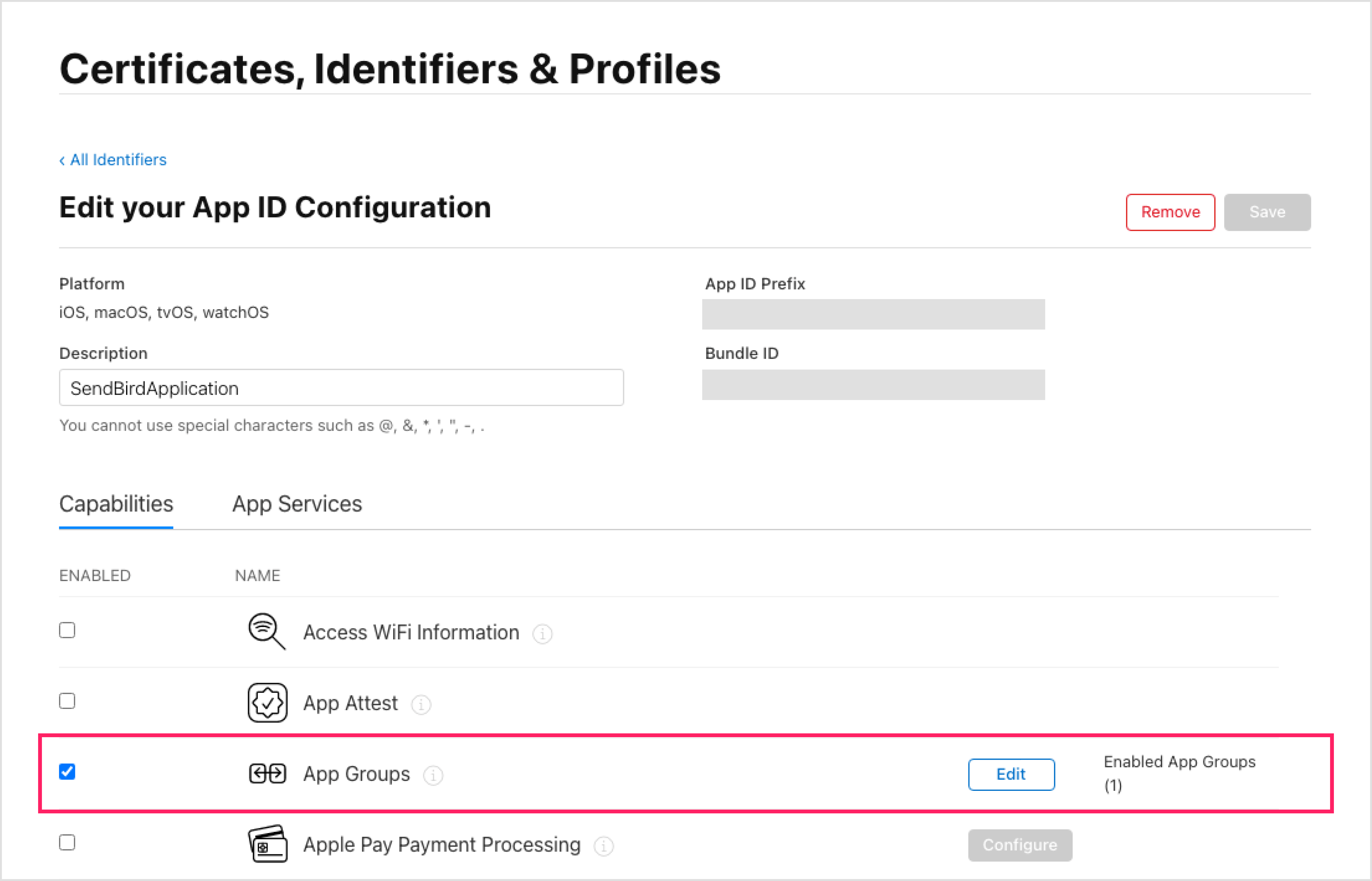The image size is (1372, 881).
Task: Click the red Remove button
Action: click(1170, 212)
